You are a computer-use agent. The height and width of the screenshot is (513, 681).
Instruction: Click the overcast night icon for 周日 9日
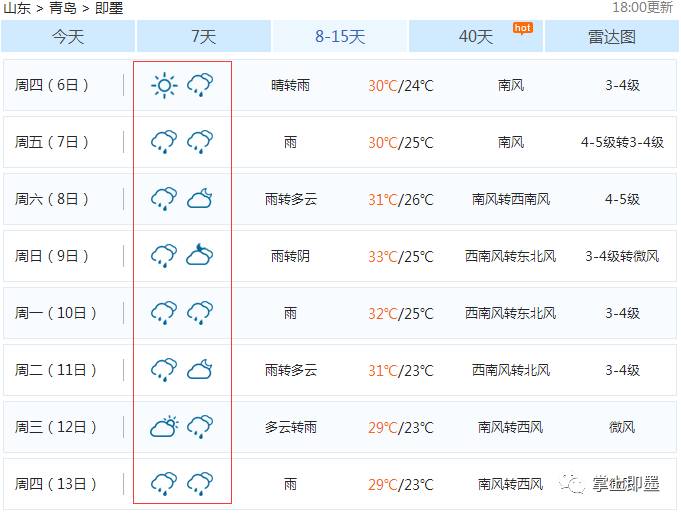(200, 256)
